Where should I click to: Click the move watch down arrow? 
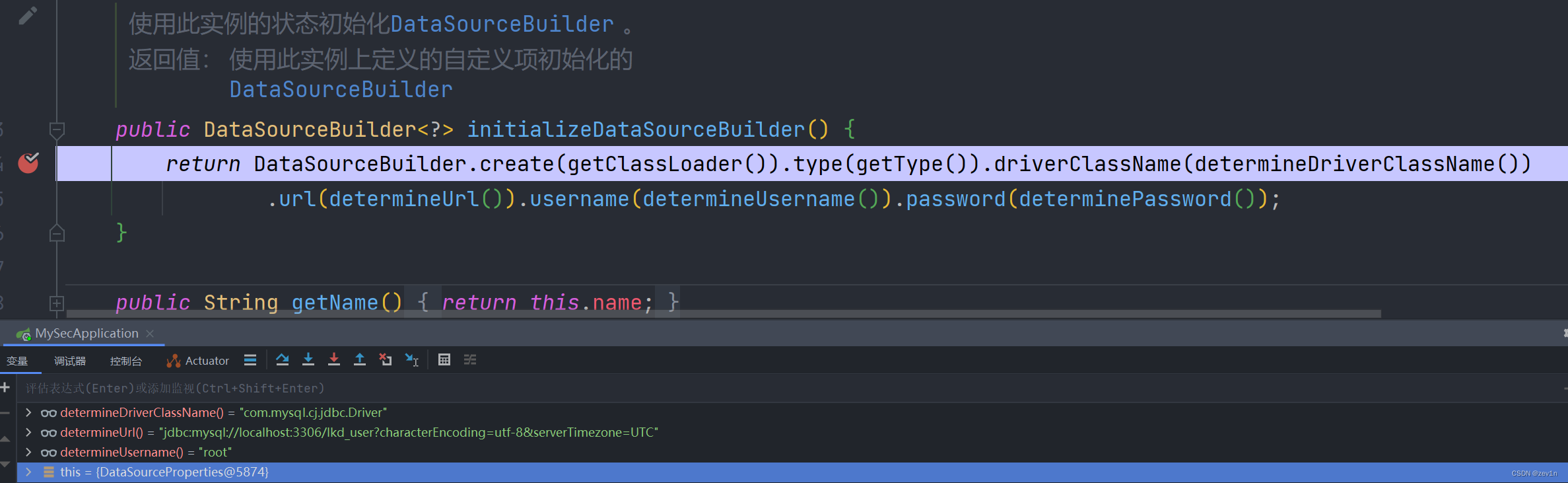5,464
